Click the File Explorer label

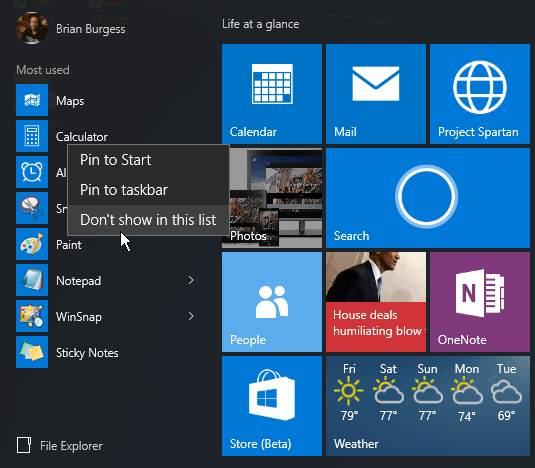pyautogui.click(x=71, y=446)
